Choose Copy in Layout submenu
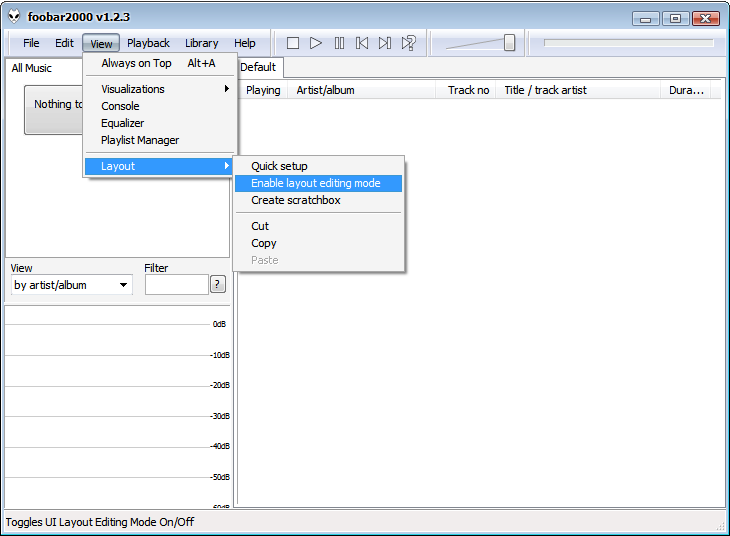 click(318, 244)
